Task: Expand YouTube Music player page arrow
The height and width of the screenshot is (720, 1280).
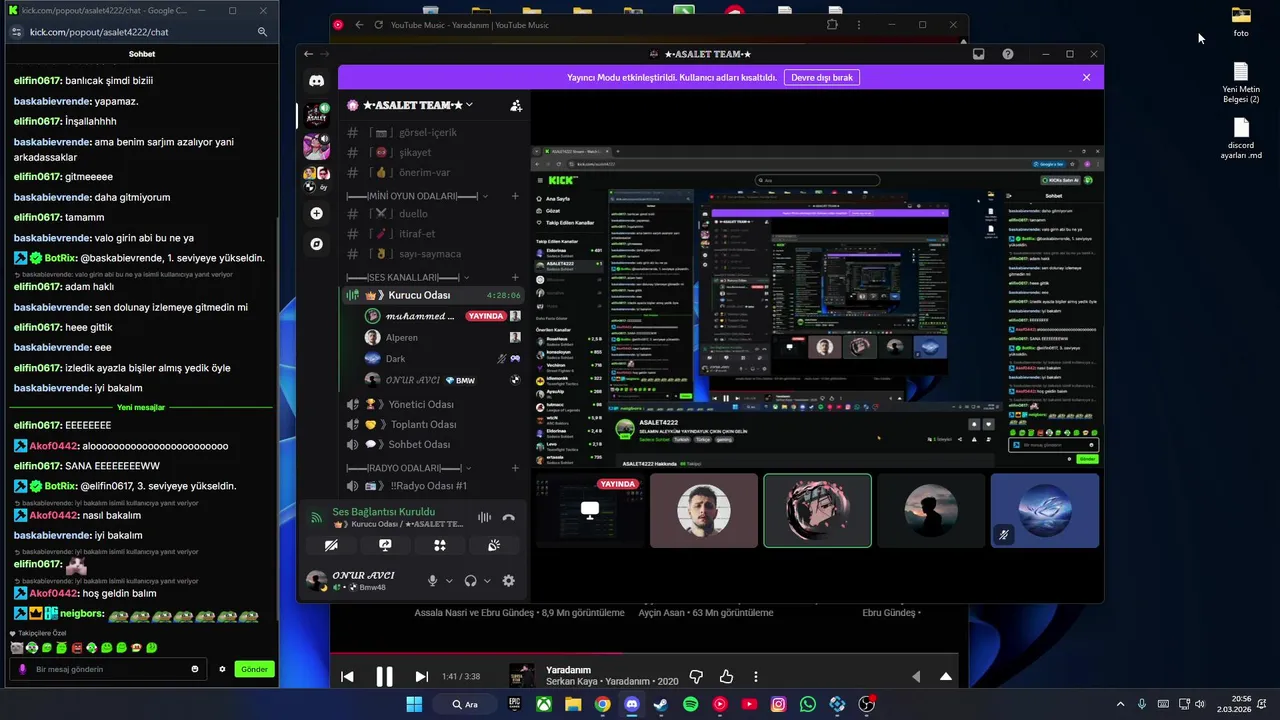Action: pos(946,677)
